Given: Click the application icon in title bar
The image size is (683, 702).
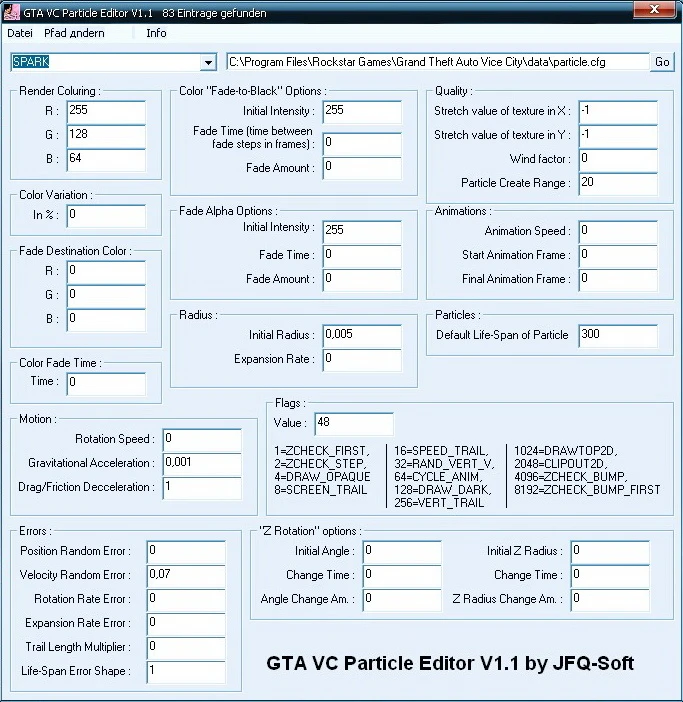Looking at the screenshot, I should 11,12.
